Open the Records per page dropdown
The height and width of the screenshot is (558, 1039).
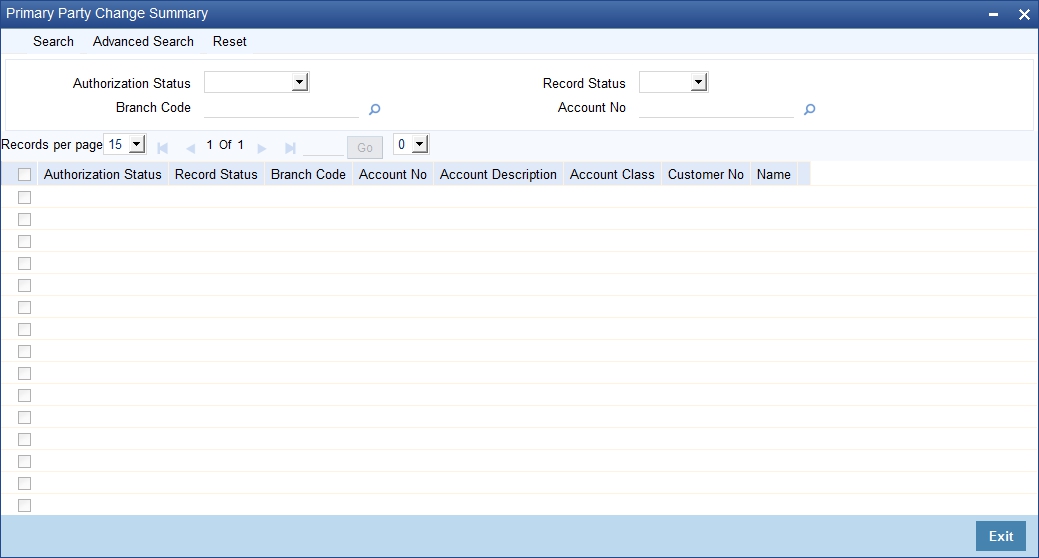pyautogui.click(x=125, y=144)
